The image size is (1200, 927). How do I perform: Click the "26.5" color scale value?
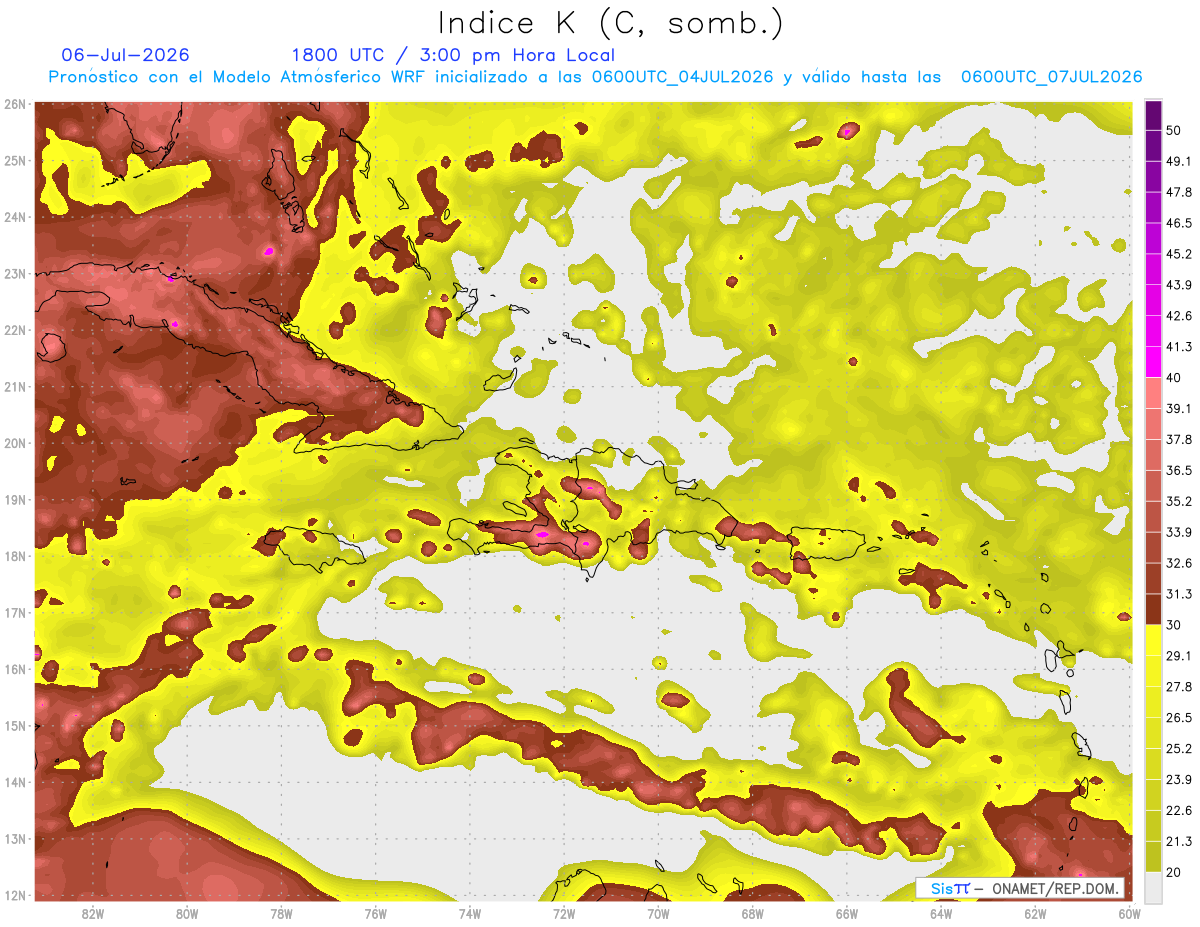pos(1178,718)
